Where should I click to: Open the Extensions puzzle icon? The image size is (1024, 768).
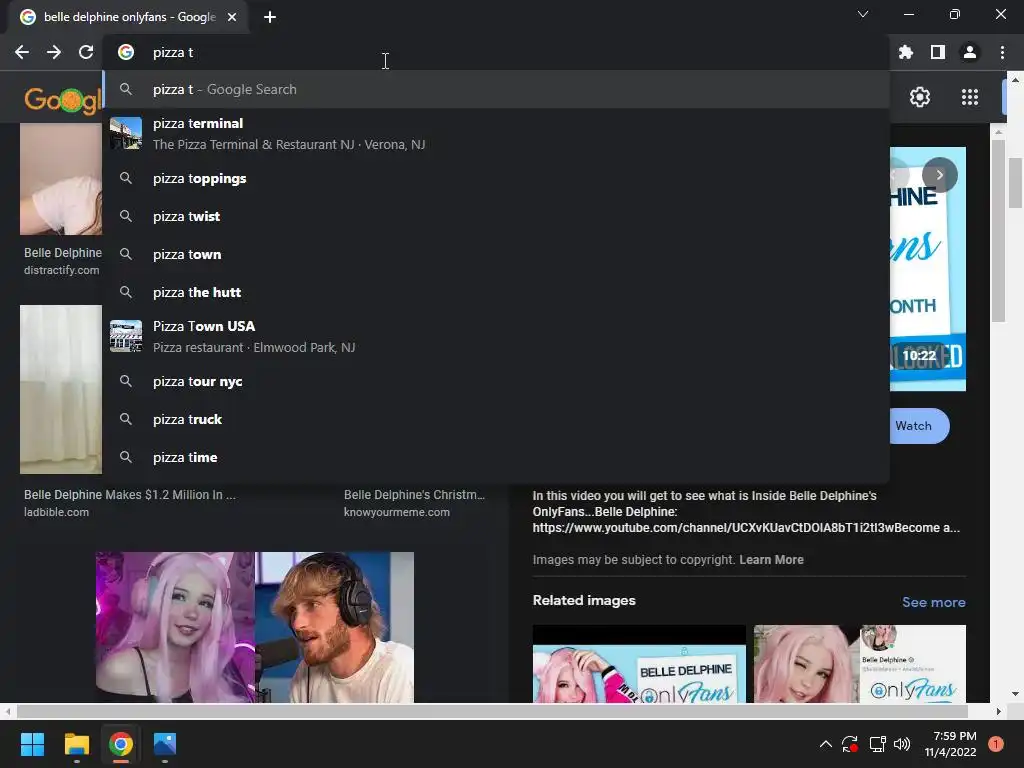pyautogui.click(x=905, y=52)
